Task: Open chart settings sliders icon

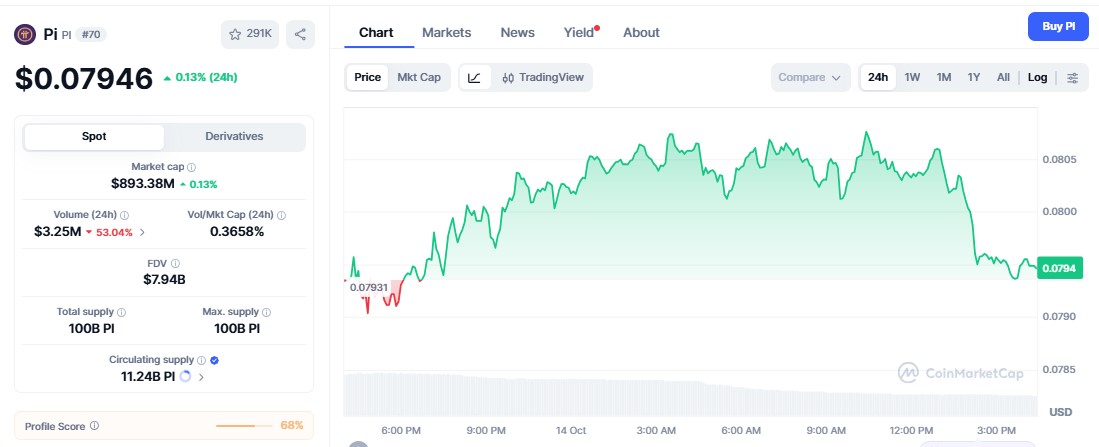Action: pyautogui.click(x=1072, y=78)
